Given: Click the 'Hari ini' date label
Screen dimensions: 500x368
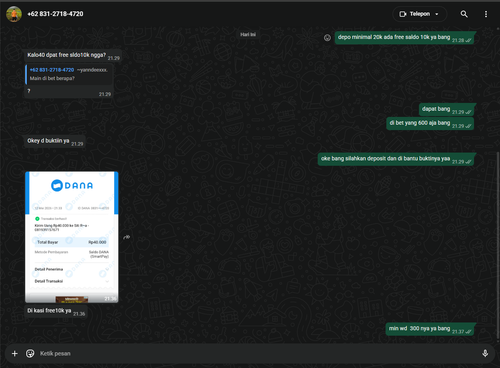Looking at the screenshot, I should 248,34.
